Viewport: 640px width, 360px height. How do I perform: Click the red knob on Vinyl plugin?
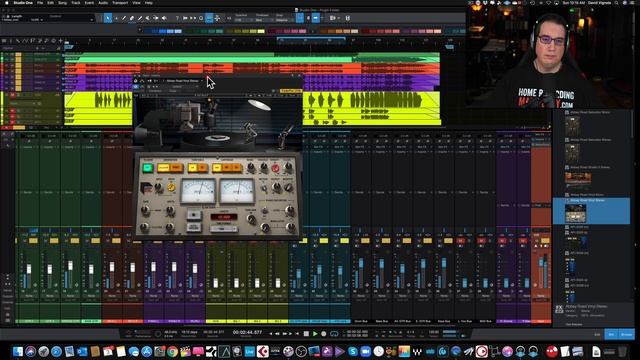276,167
